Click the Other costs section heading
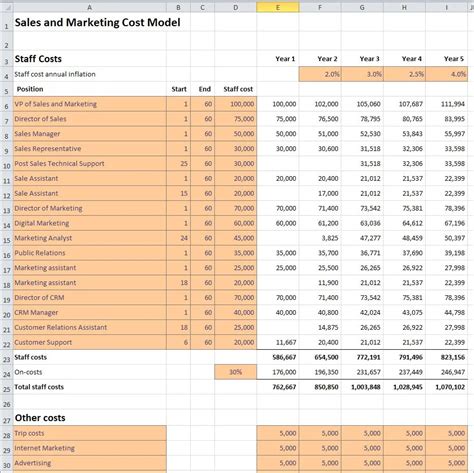 point(40,418)
